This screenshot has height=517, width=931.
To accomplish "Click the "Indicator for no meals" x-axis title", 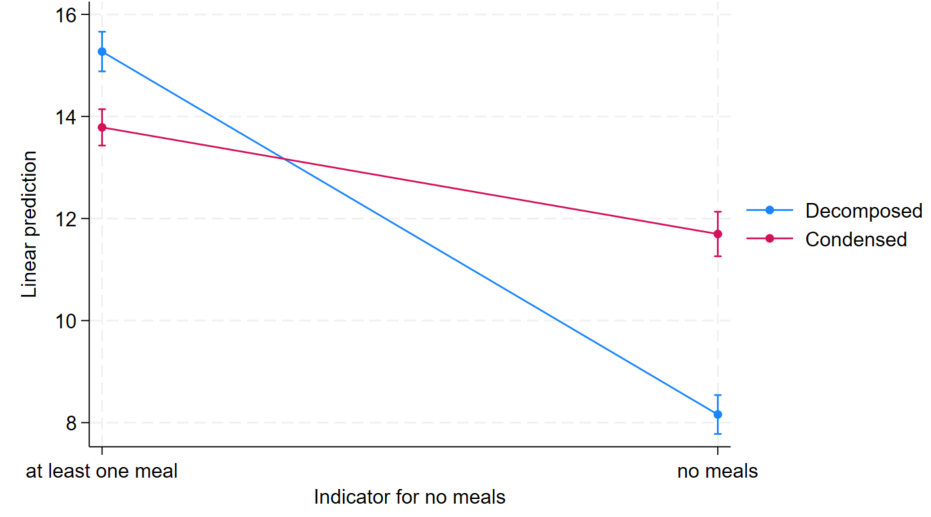I will pyautogui.click(x=410, y=496).
